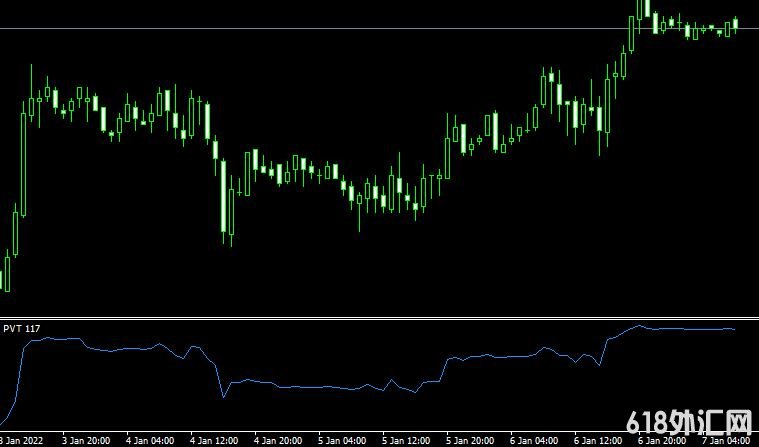Select the 5 Jan 20:00 time label

tap(470, 441)
